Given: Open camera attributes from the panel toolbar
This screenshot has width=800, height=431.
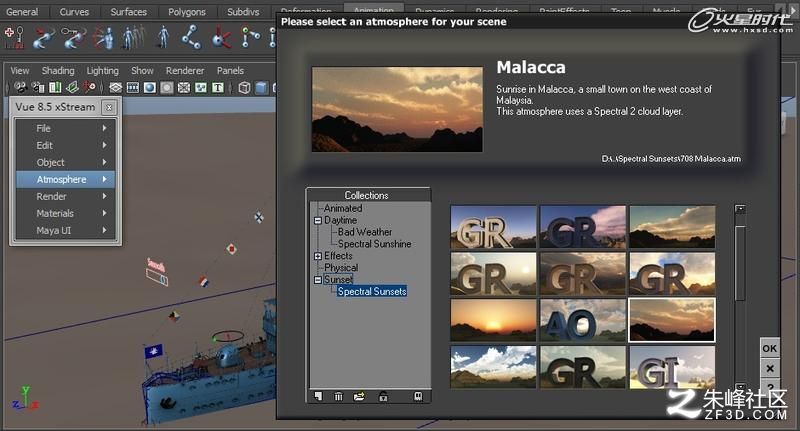Looking at the screenshot, I should click(38, 88).
